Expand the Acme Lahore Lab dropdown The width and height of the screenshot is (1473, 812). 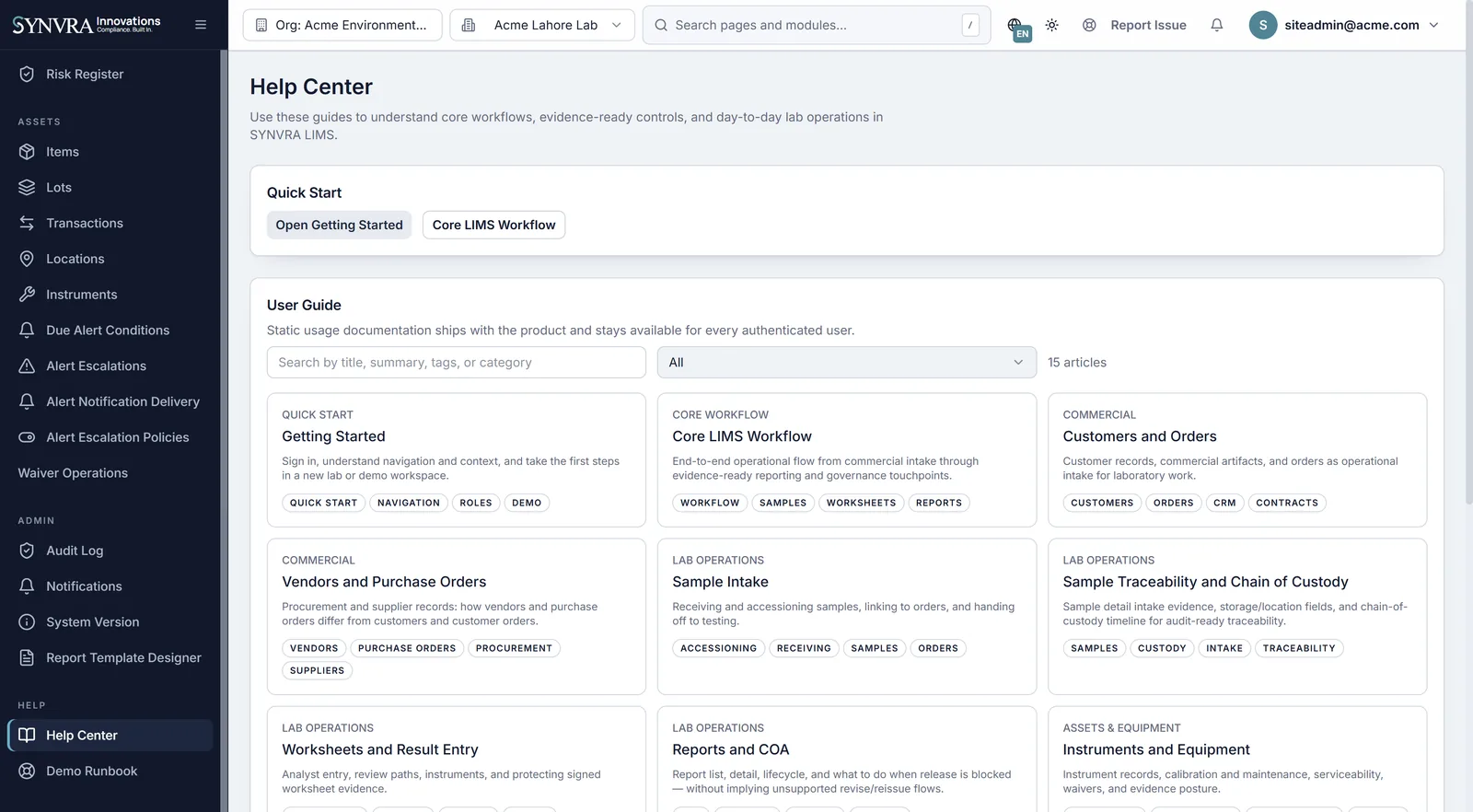542,25
